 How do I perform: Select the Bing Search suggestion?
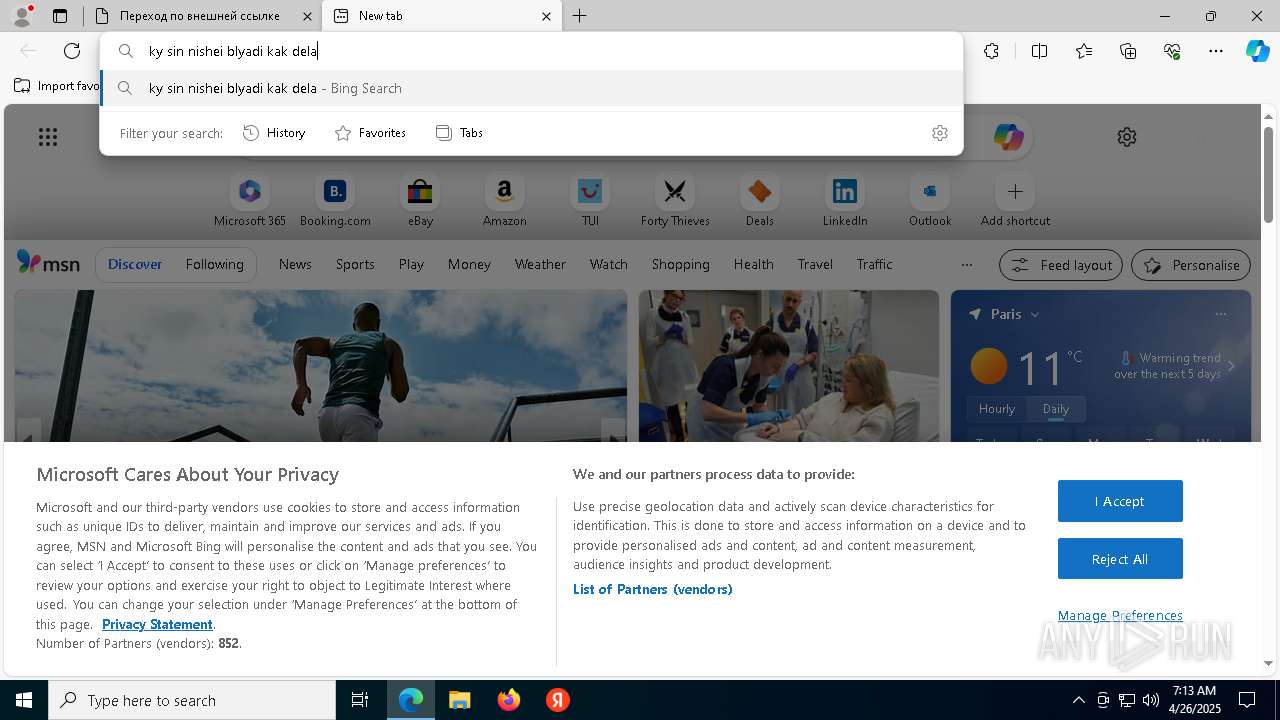(x=531, y=88)
